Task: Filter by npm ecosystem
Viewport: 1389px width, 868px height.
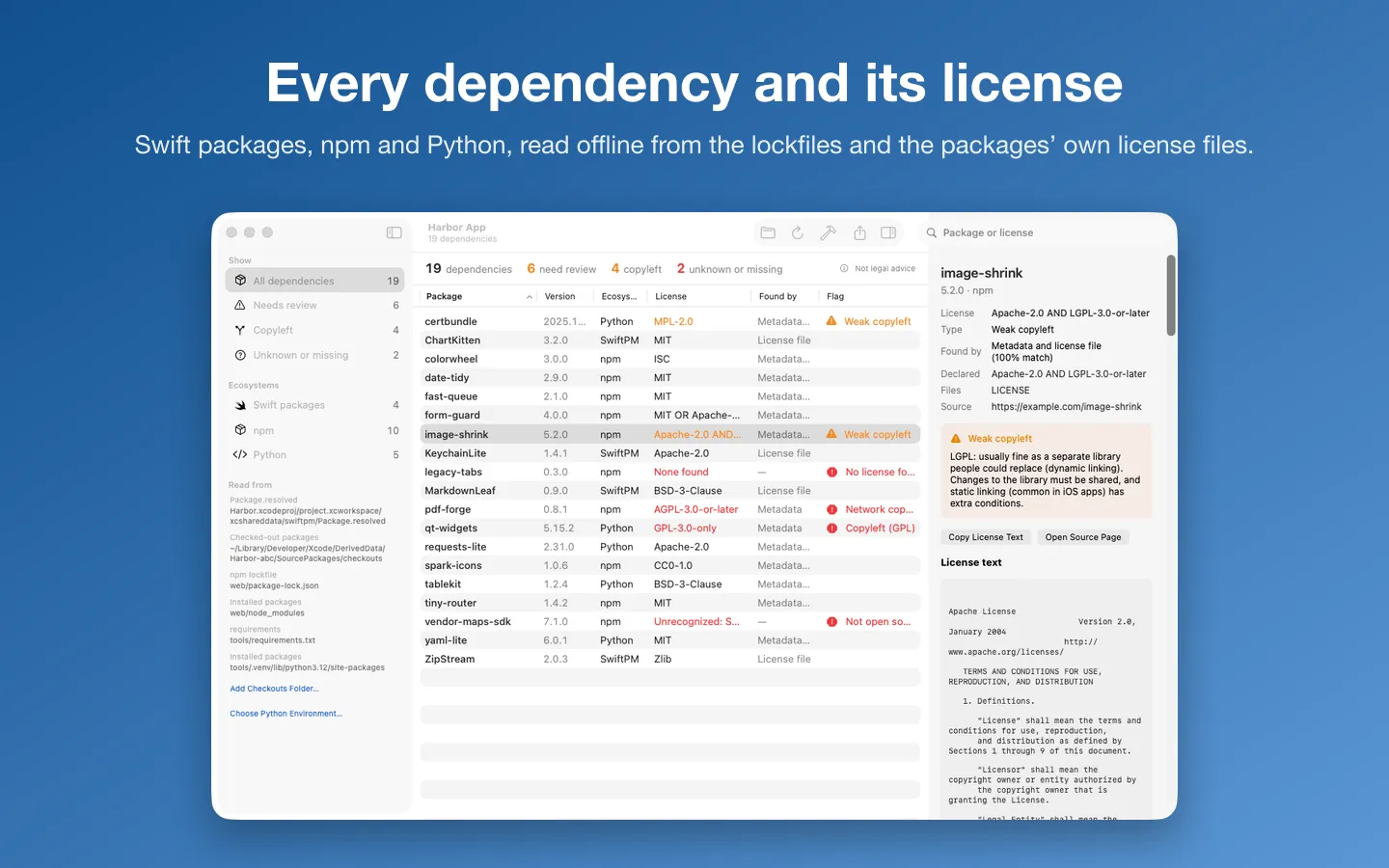Action: point(314,431)
